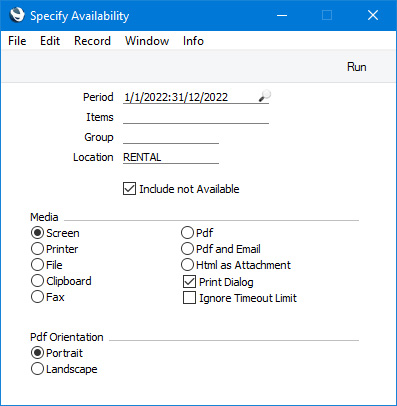Pick the Pdf and Email option
The image size is (397, 406).
point(187,249)
